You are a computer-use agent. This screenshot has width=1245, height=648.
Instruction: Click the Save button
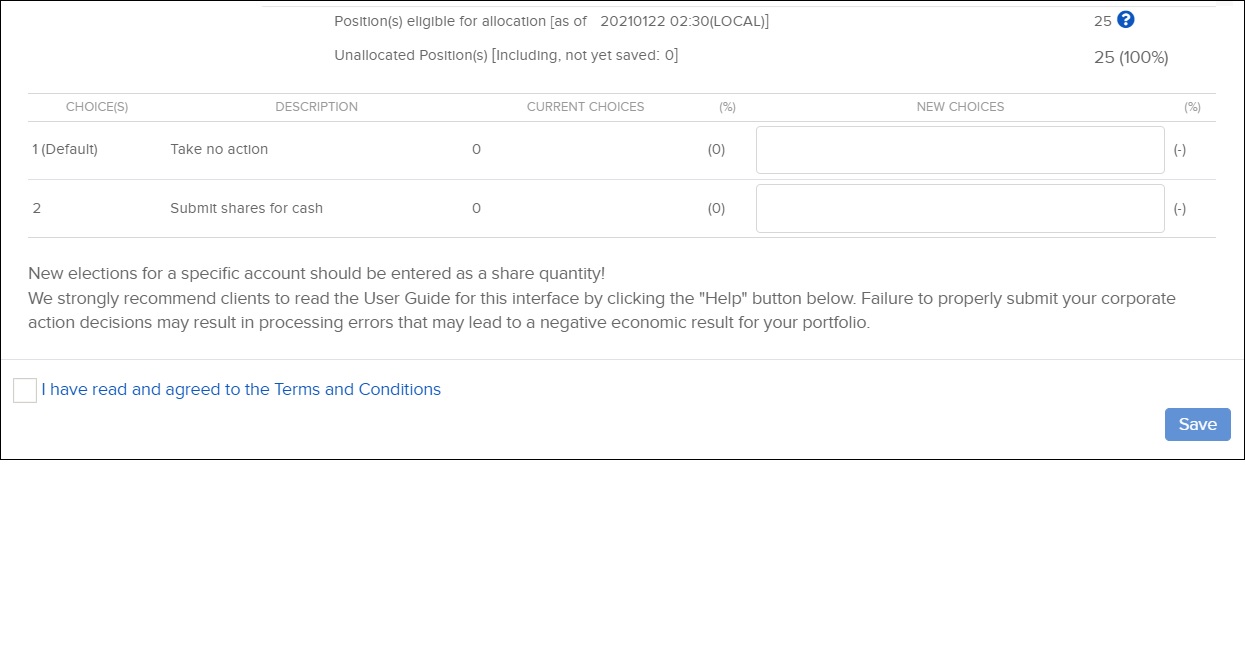pos(1197,424)
